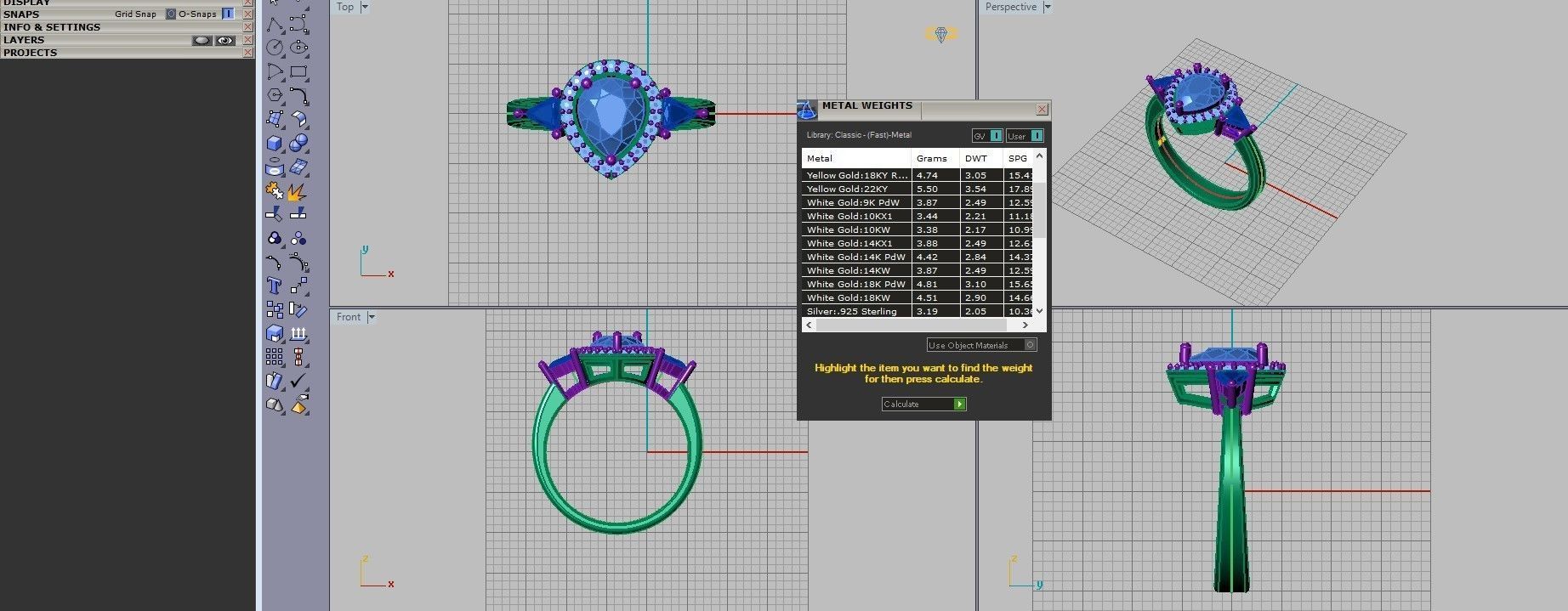Click the Top viewport title
This screenshot has height=611, width=1568.
click(x=345, y=7)
